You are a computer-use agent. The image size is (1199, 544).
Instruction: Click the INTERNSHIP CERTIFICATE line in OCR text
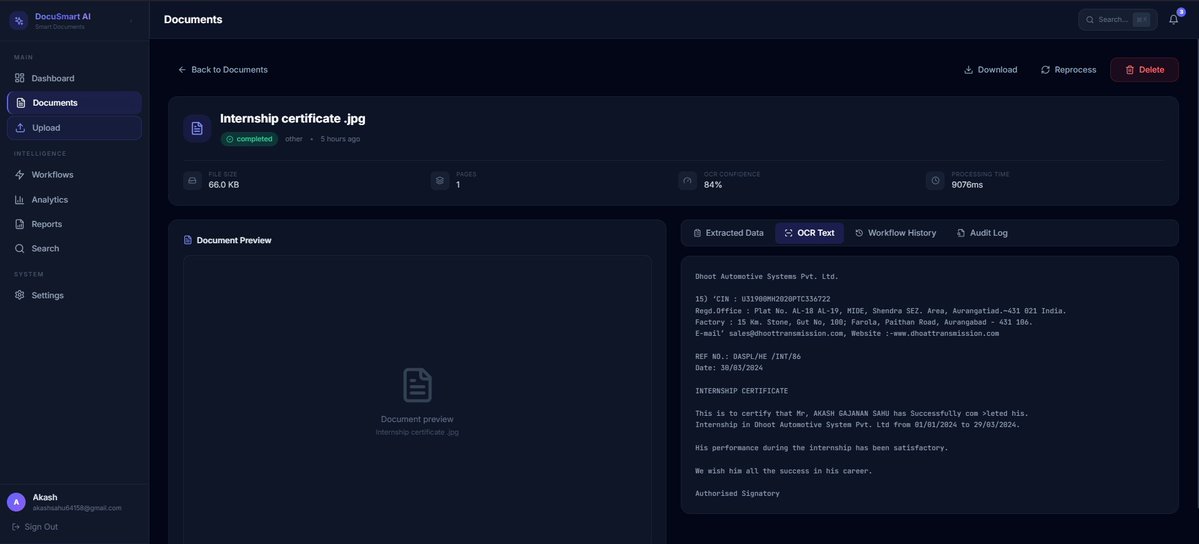coord(741,391)
